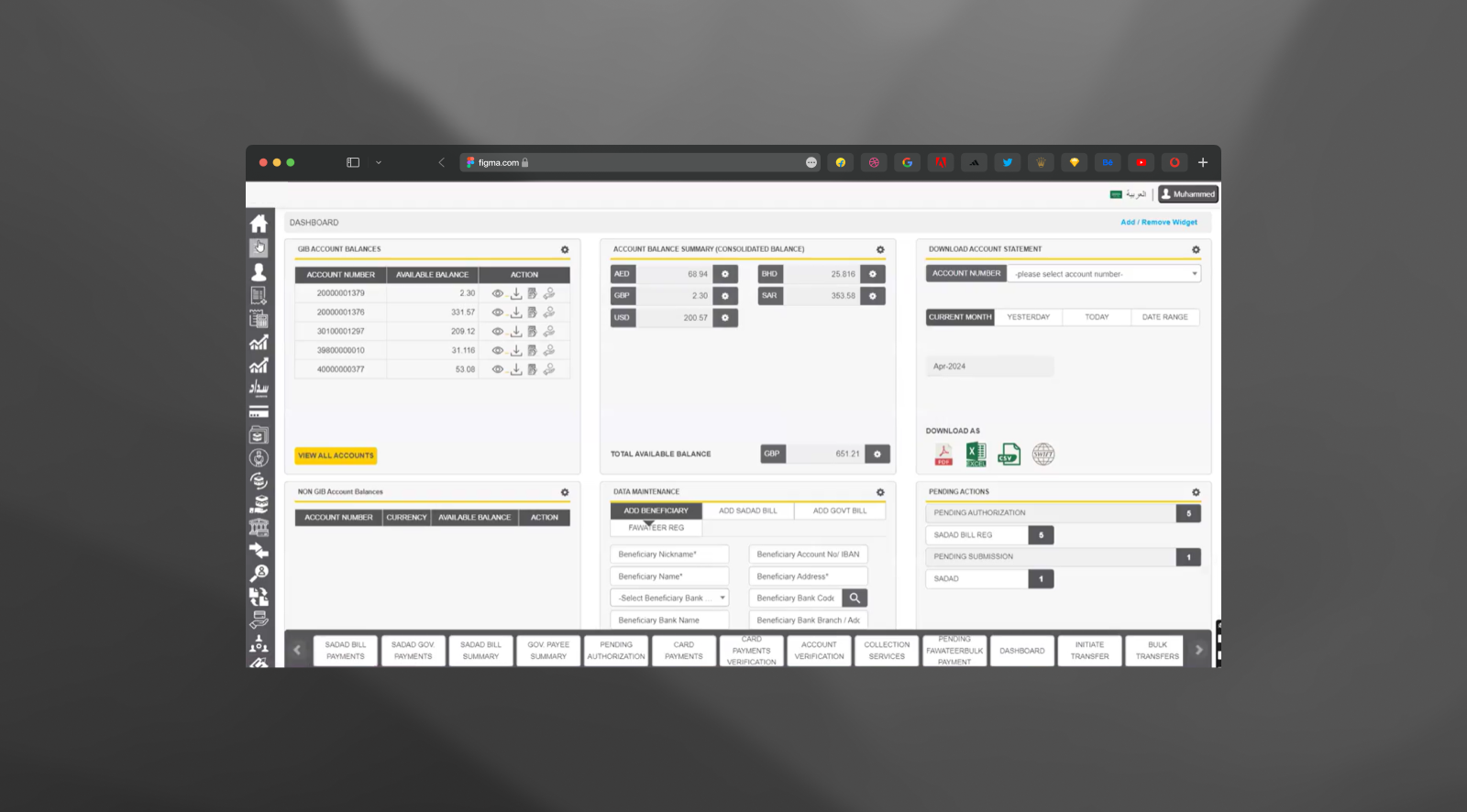This screenshot has width=1467, height=812.
Task: Expand the Select Beneficiary Bank dropdown
Action: 669,598
